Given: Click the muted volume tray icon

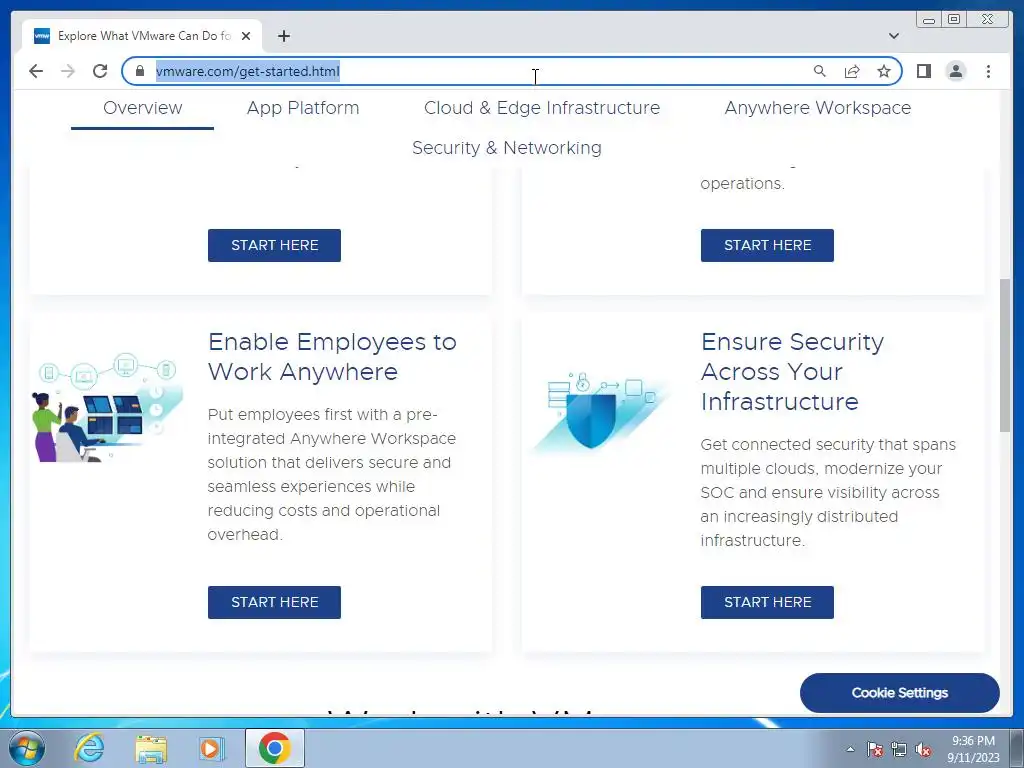Looking at the screenshot, I should [x=923, y=749].
